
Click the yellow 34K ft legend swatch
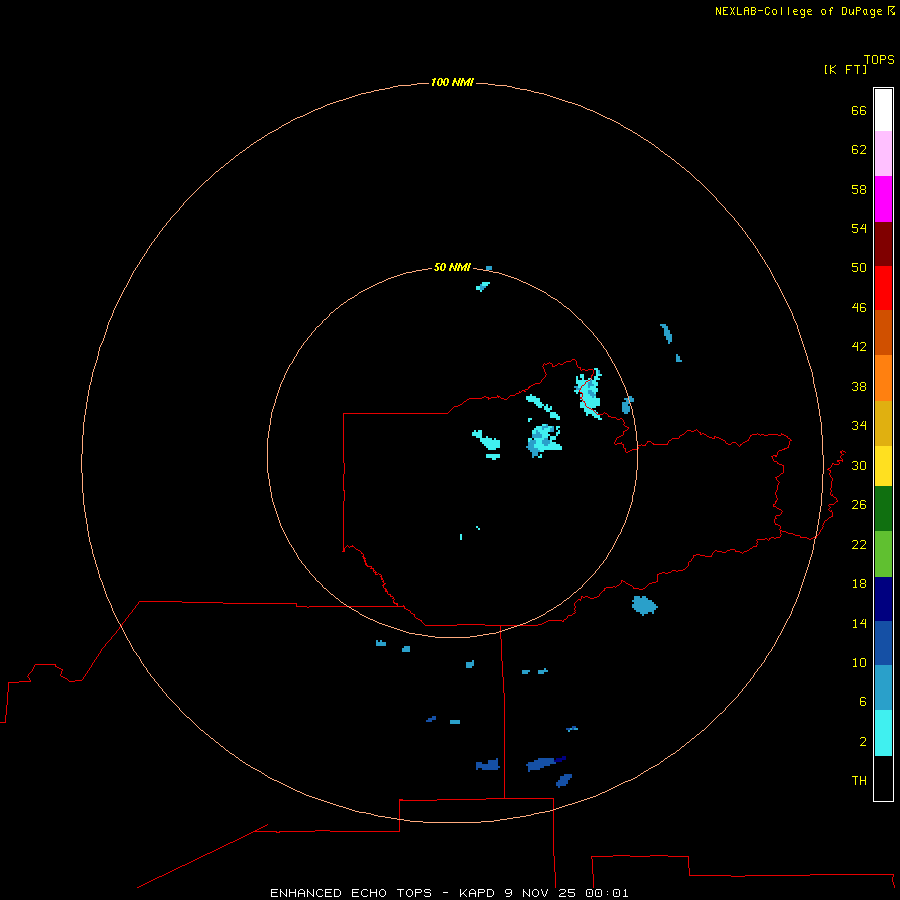click(x=883, y=466)
